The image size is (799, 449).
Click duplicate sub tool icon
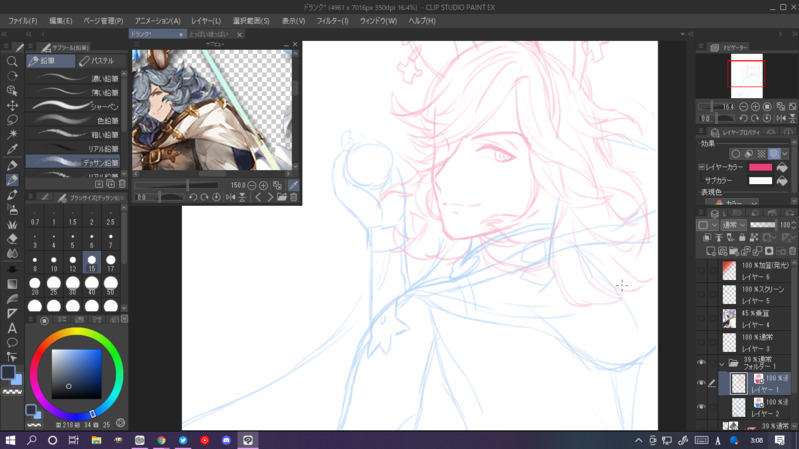click(x=111, y=184)
